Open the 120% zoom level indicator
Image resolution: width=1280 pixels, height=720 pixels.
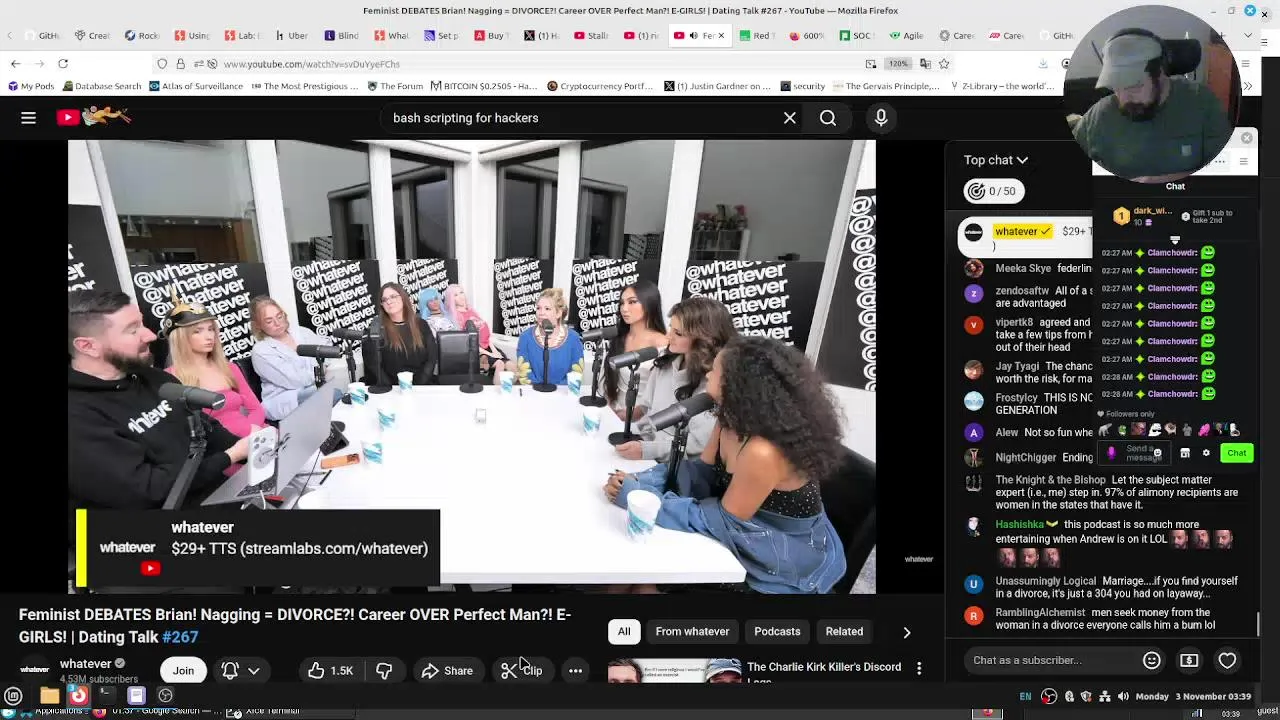(899, 64)
